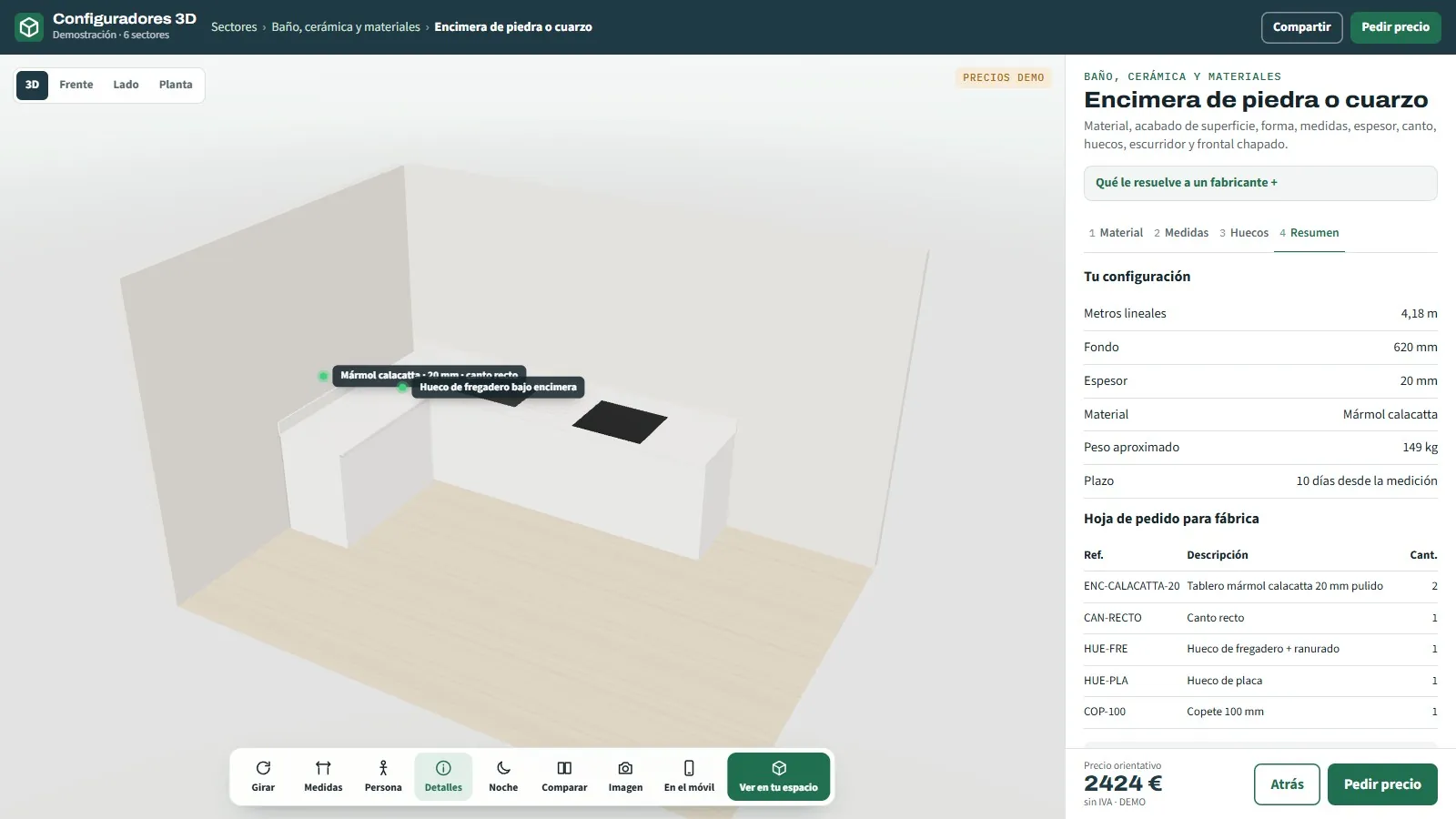Open step 3 Huecos tab
1456x819 pixels.
1244,233
